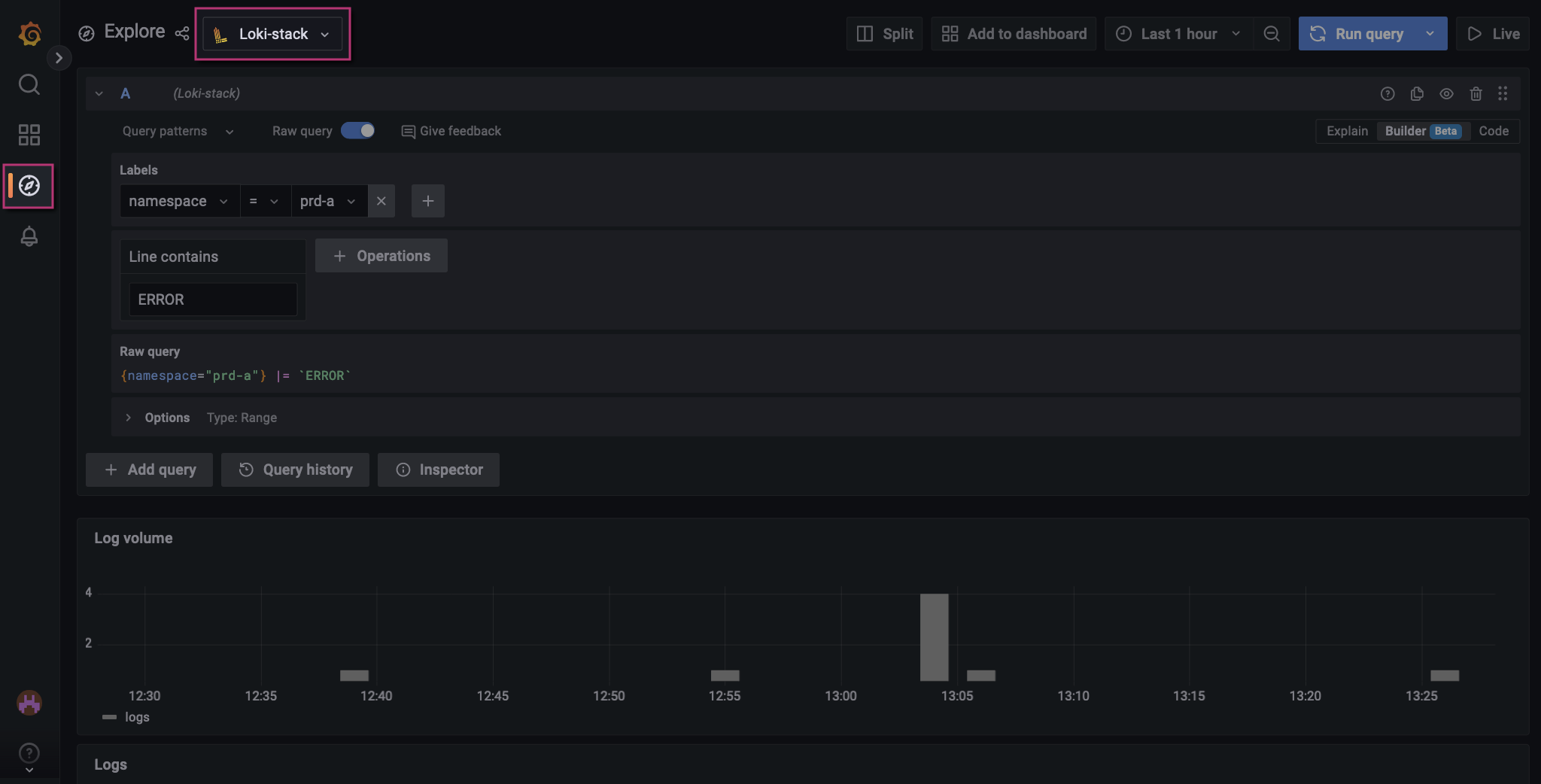Click the ERROR line contains input field
The height and width of the screenshot is (784, 1541).
tap(213, 299)
